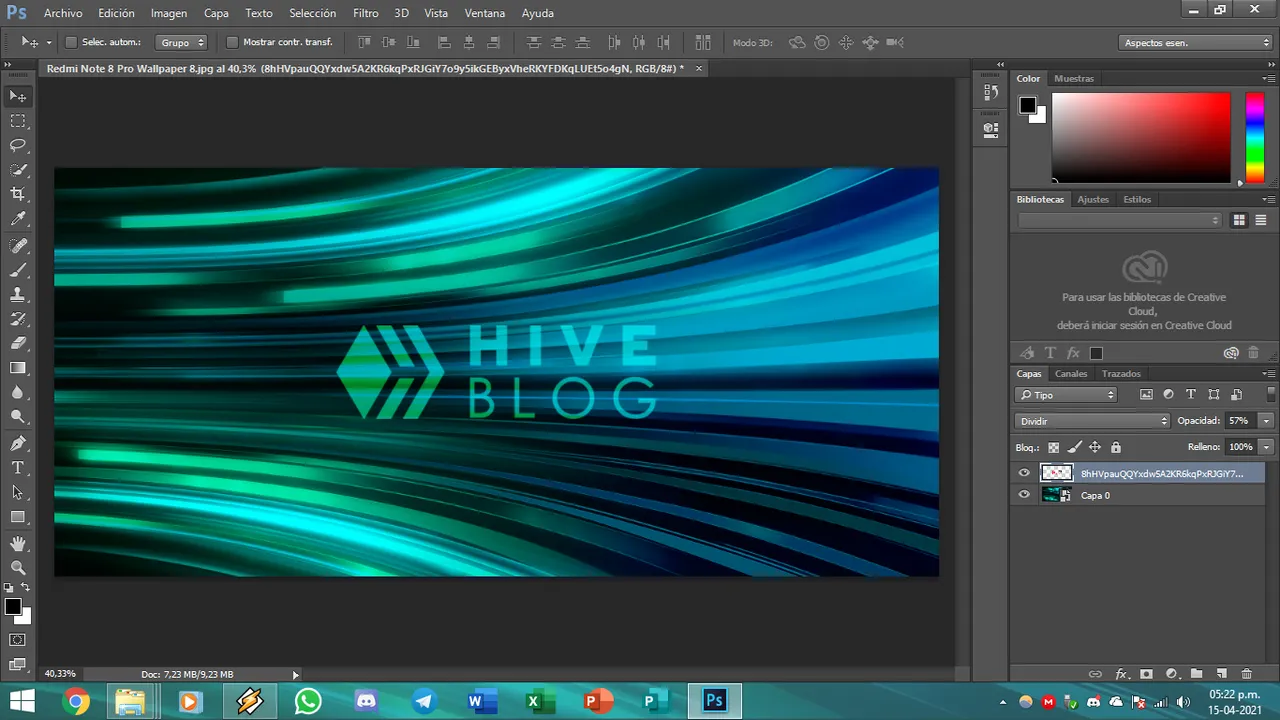
Task: Switch to the Trazados tab
Action: pos(1121,374)
